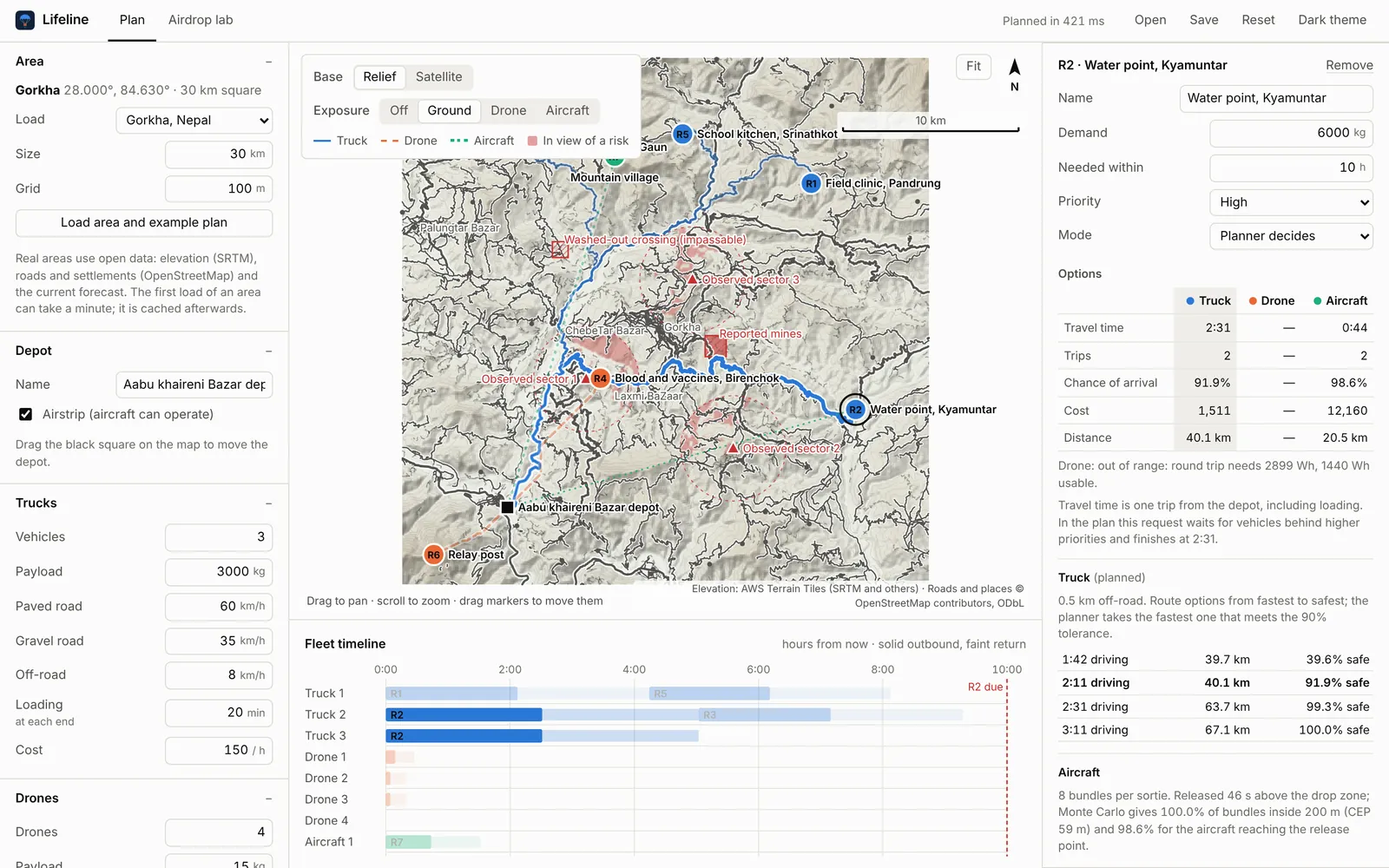Image resolution: width=1389 pixels, height=868 pixels.
Task: Click the Reset button
Action: pos(1258,20)
